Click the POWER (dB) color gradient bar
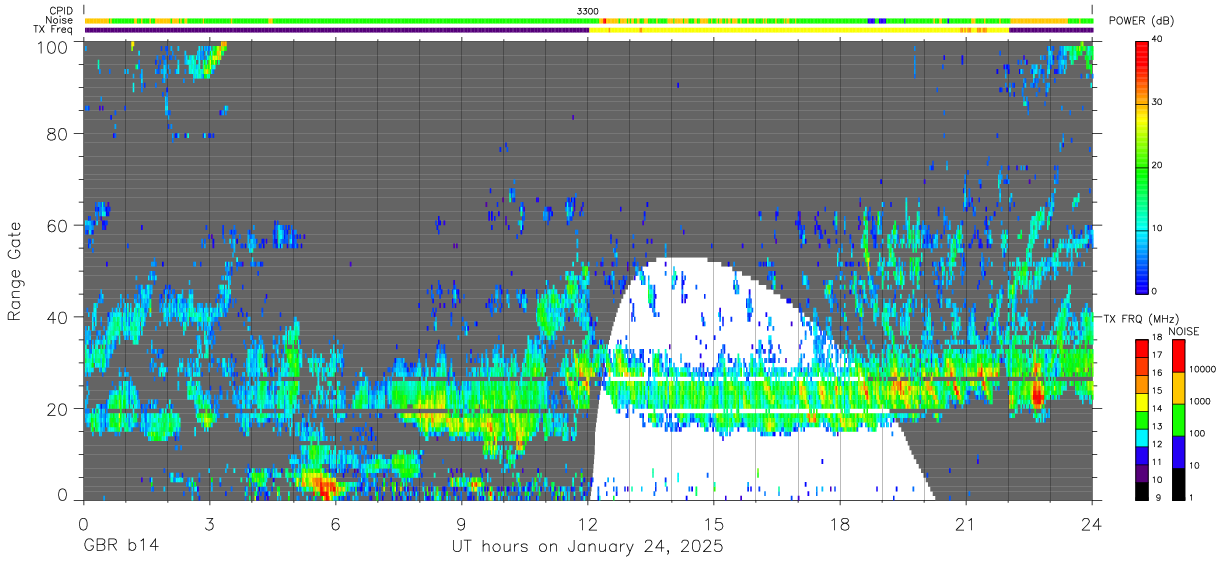The width and height of the screenshot is (1228, 567). click(x=1142, y=166)
